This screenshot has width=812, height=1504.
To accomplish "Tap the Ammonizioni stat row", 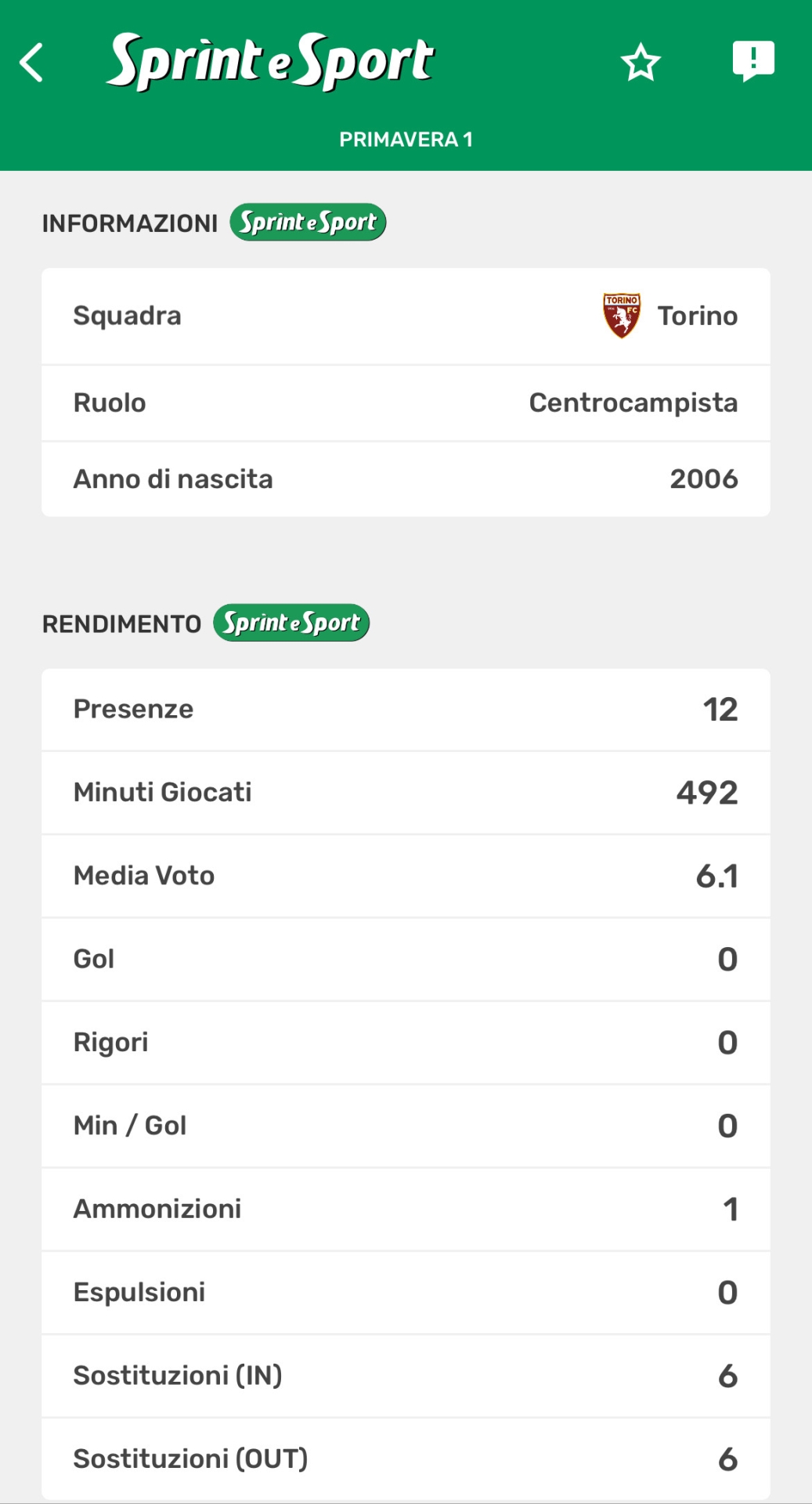I will click(406, 1209).
